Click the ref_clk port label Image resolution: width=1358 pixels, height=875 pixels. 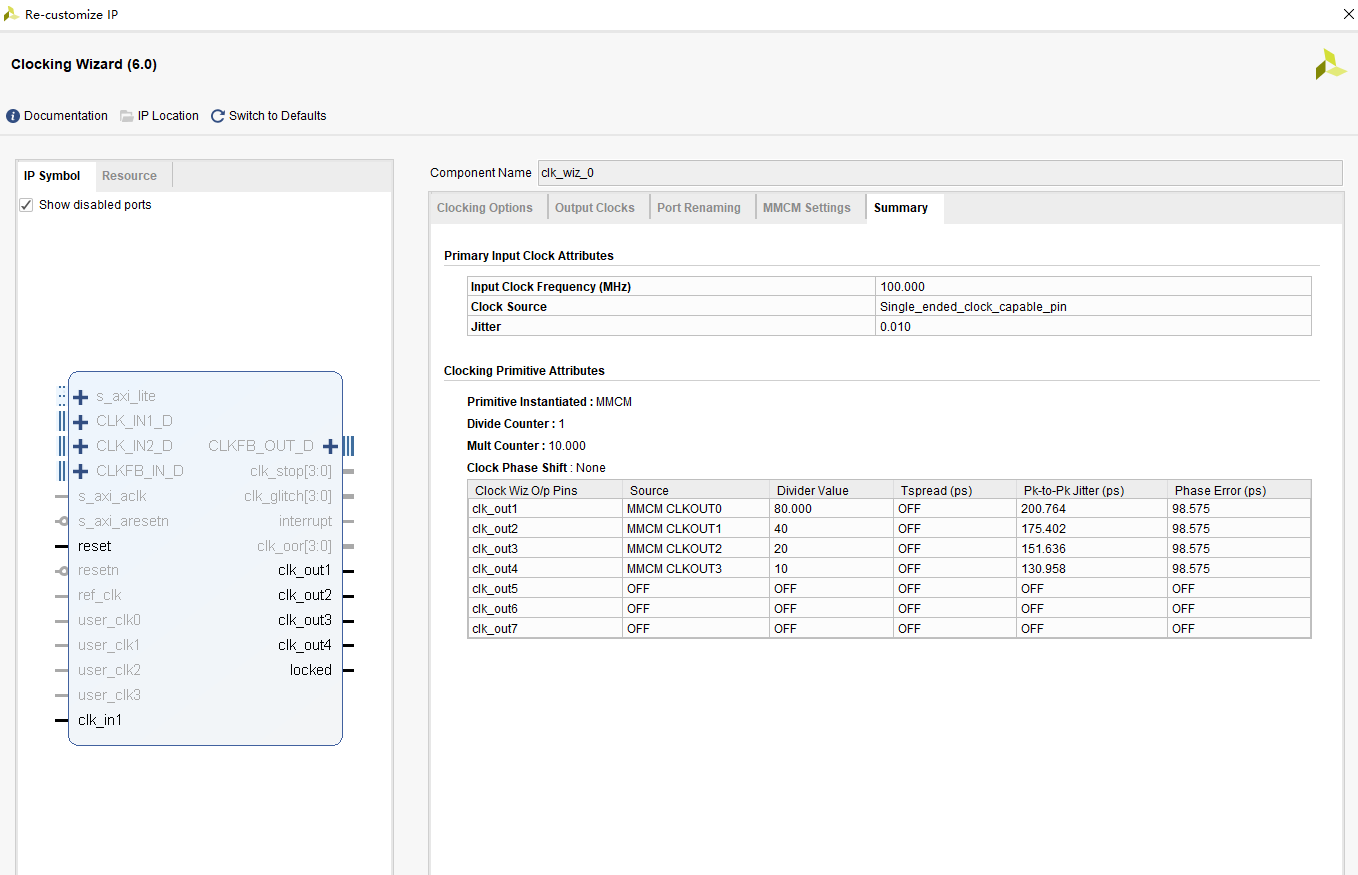click(x=100, y=595)
